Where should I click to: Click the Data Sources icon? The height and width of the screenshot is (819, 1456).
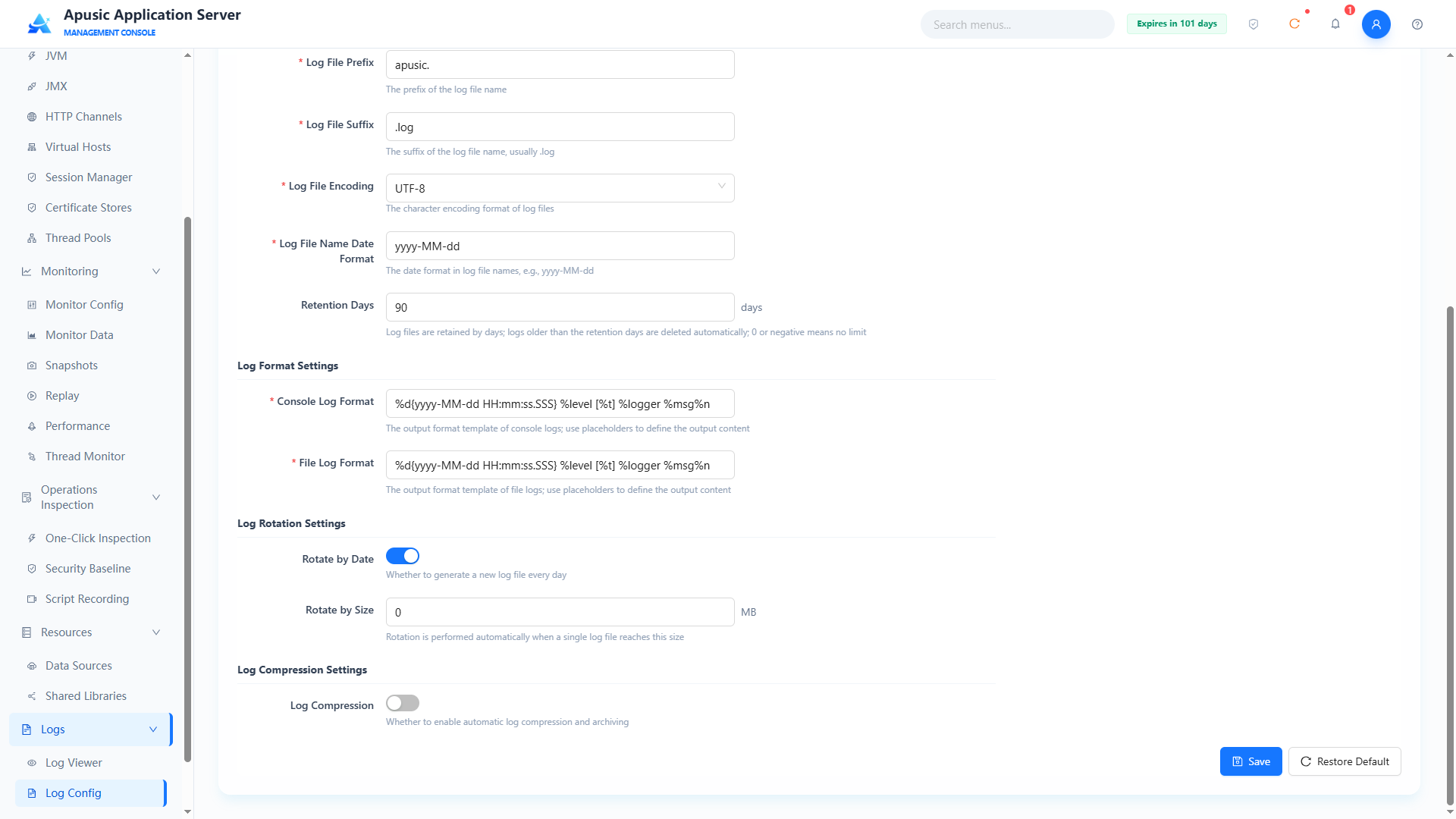[32, 666]
